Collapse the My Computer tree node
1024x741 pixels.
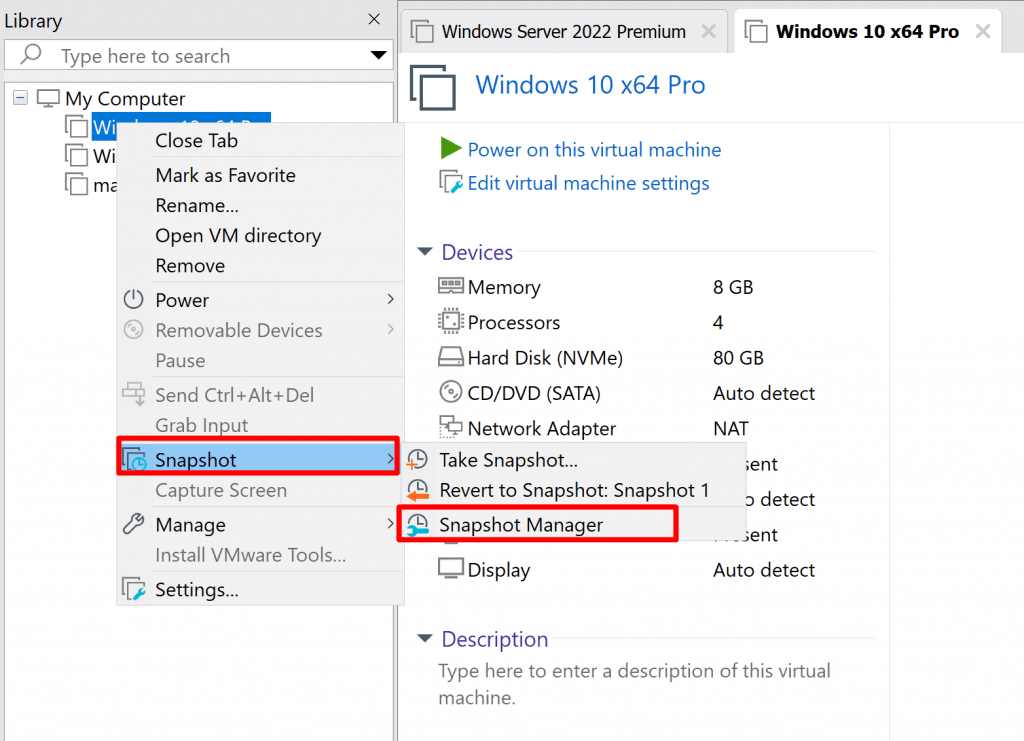pos(21,98)
